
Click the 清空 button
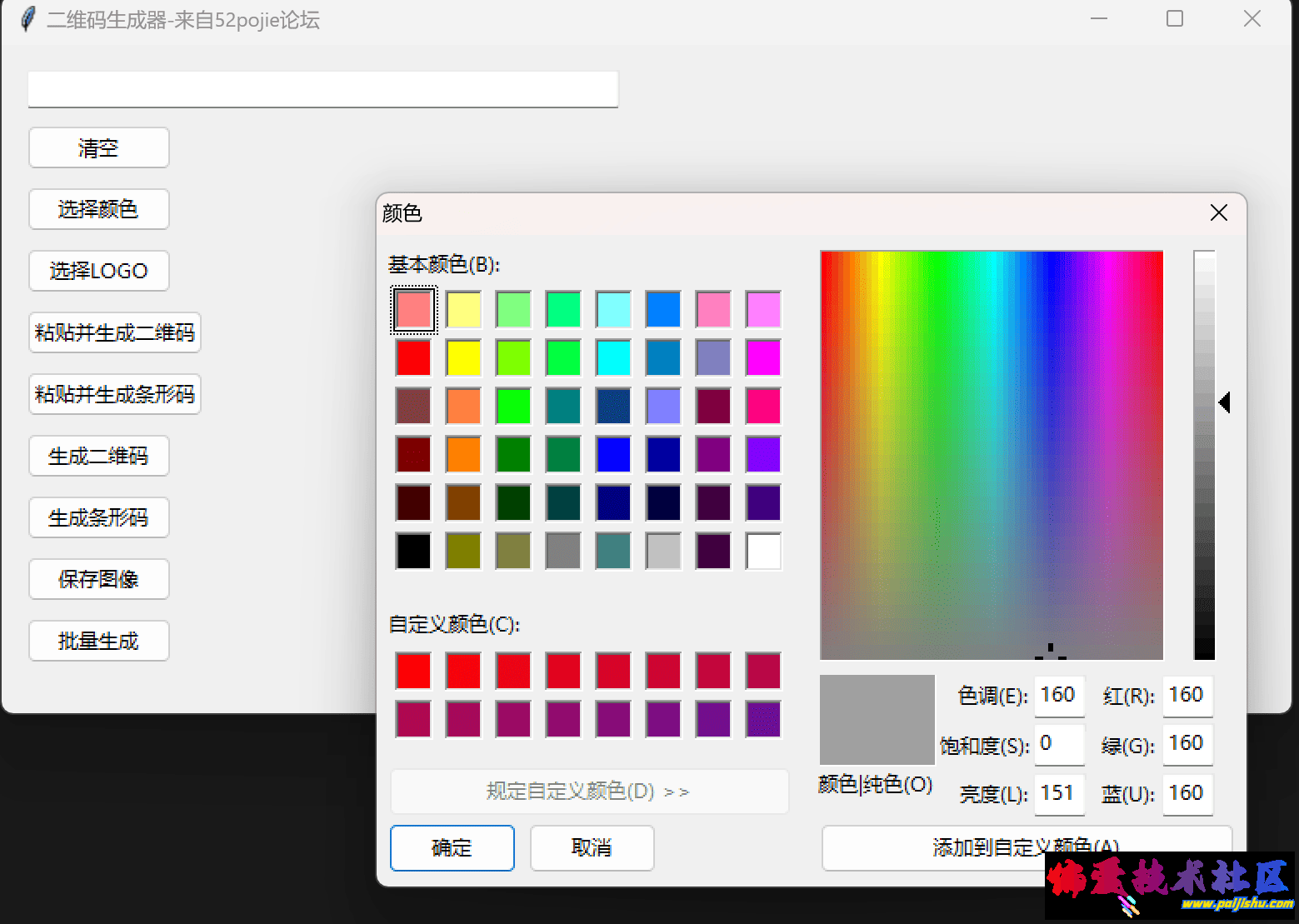pyautogui.click(x=98, y=147)
